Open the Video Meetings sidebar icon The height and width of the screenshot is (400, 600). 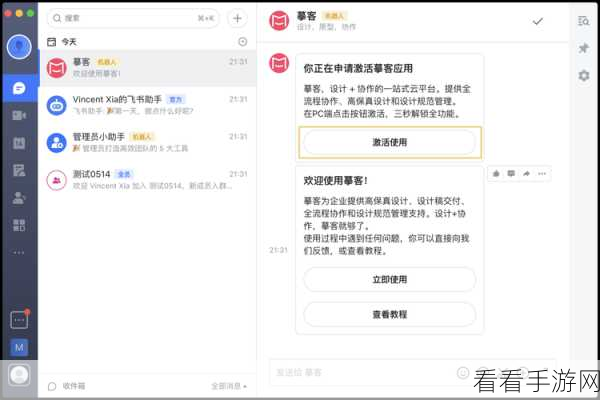pos(19,115)
